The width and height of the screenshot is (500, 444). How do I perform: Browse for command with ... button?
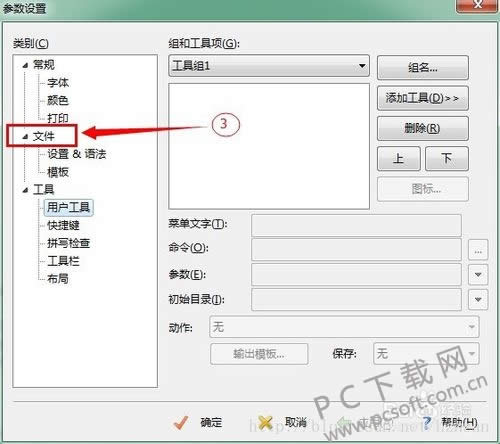tap(478, 250)
